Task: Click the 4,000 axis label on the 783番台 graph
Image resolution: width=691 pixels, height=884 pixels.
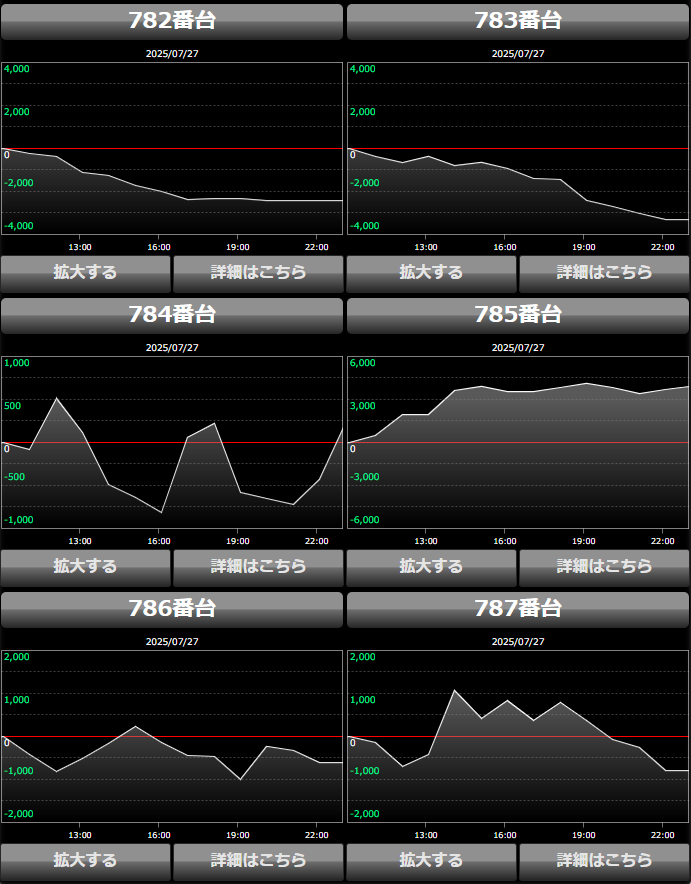Action: click(362, 69)
